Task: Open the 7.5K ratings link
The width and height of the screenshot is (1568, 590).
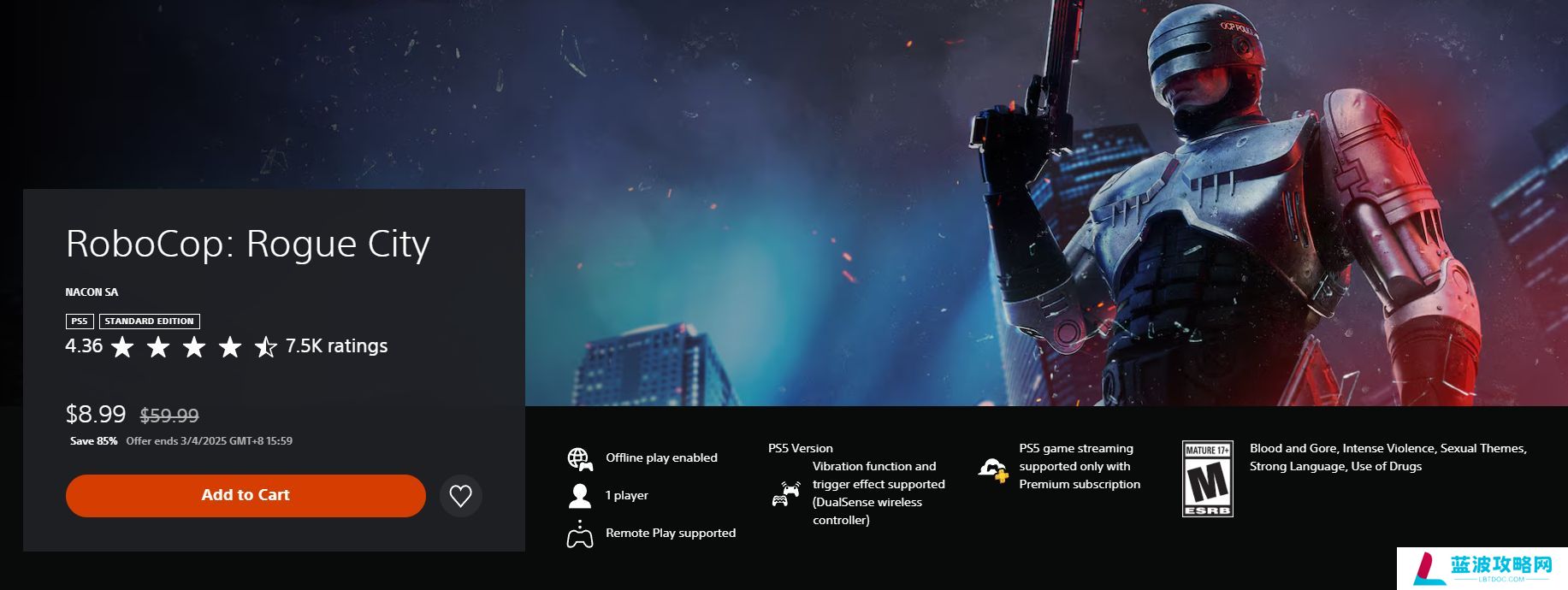Action: [336, 346]
